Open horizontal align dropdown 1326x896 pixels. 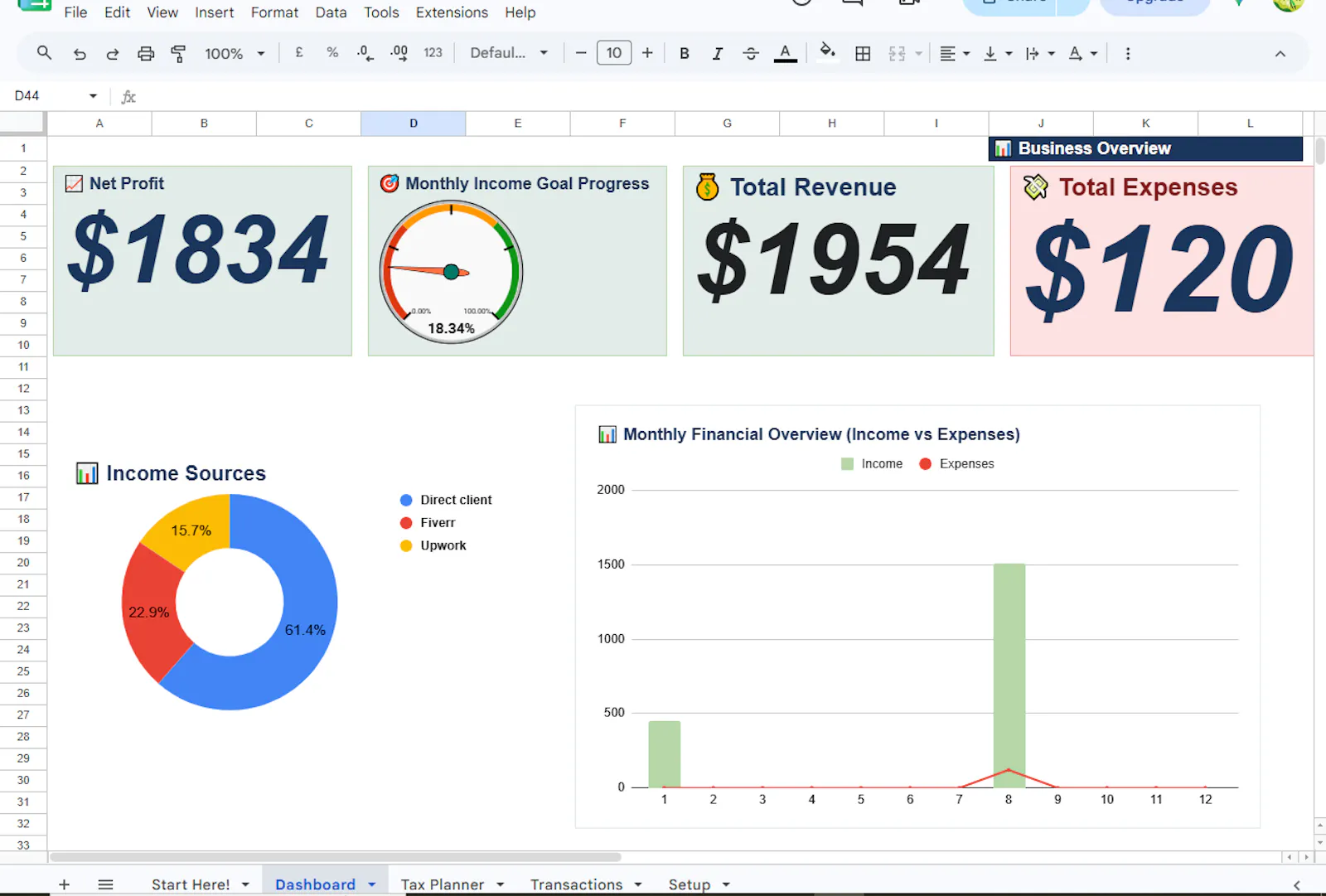(955, 54)
